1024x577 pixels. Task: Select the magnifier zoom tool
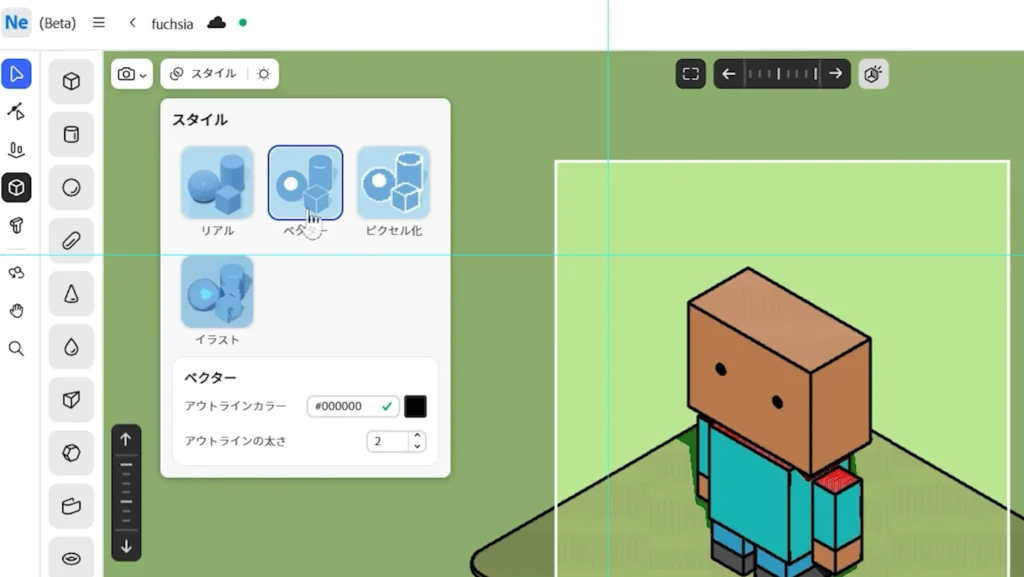(16, 349)
